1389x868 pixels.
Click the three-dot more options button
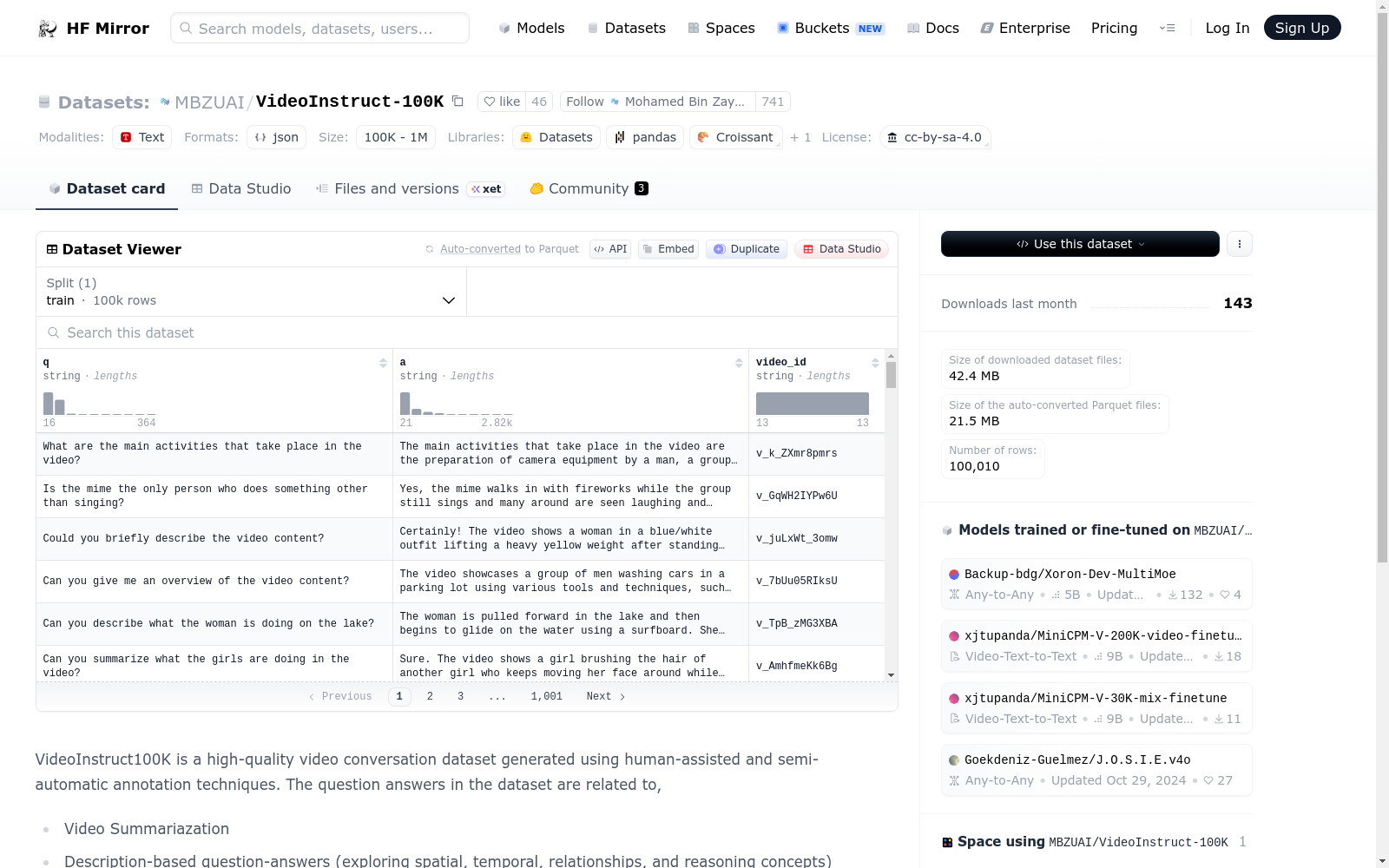coord(1240,244)
